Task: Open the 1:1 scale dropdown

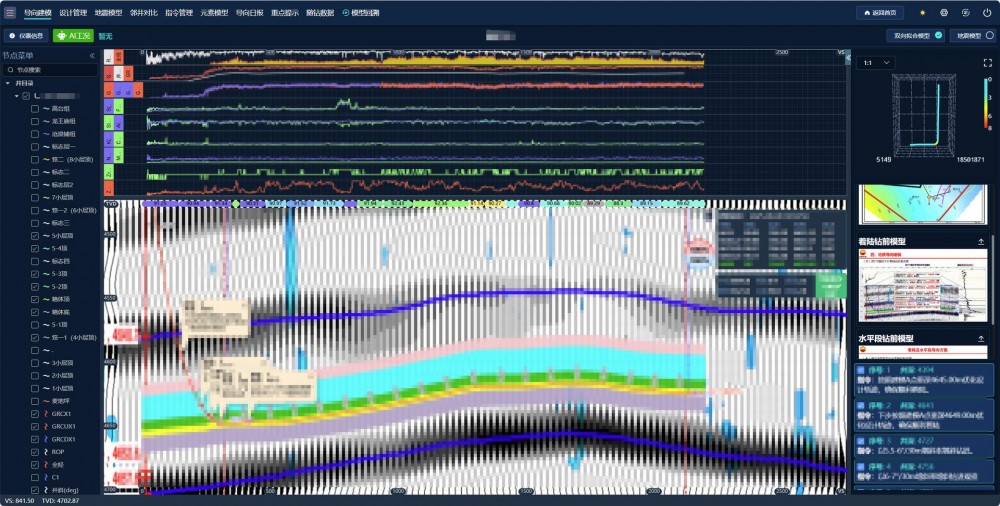Action: click(876, 63)
